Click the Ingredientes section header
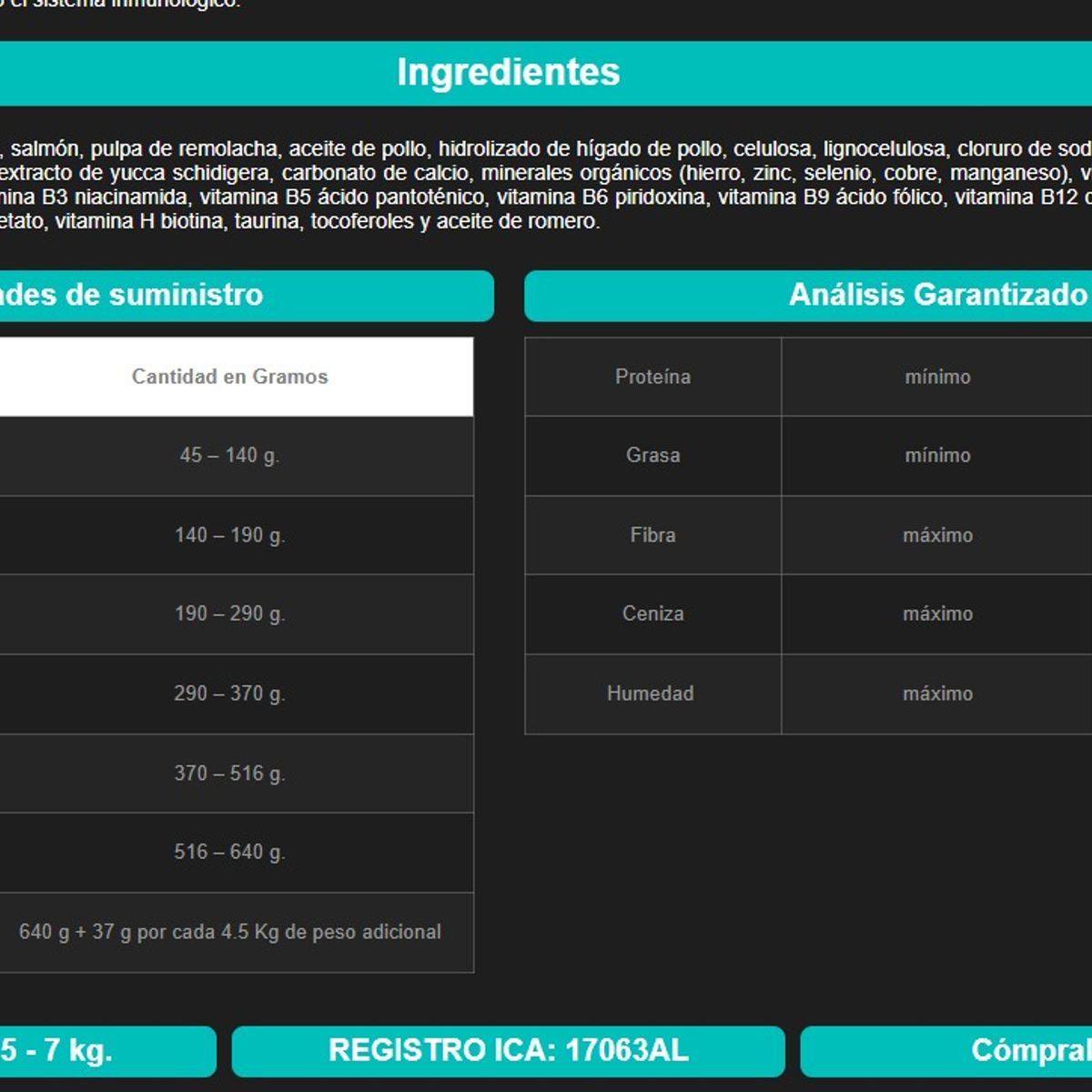This screenshot has height=1092, width=1092. tap(508, 73)
